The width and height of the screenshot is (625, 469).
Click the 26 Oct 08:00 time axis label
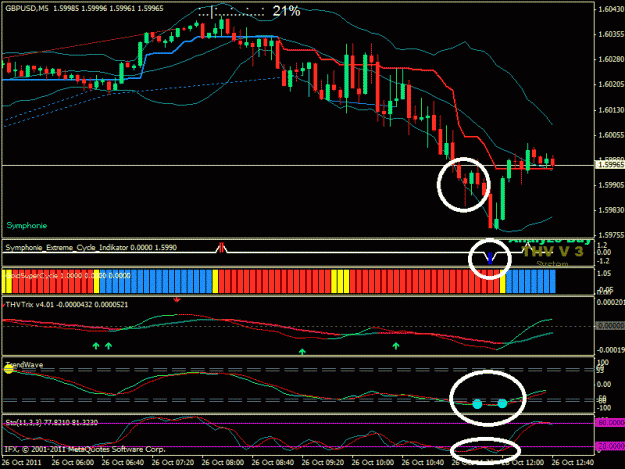click(223, 463)
